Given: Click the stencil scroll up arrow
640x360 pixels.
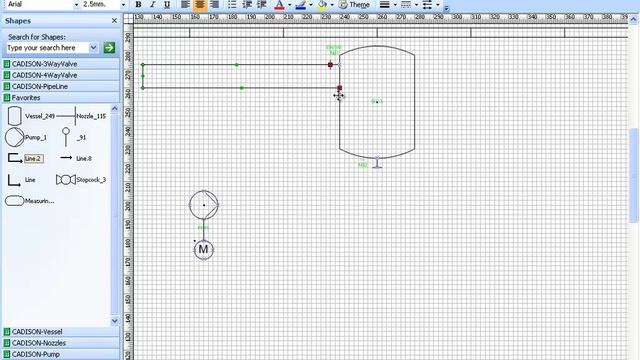Looking at the screenshot, I should pos(115,109).
